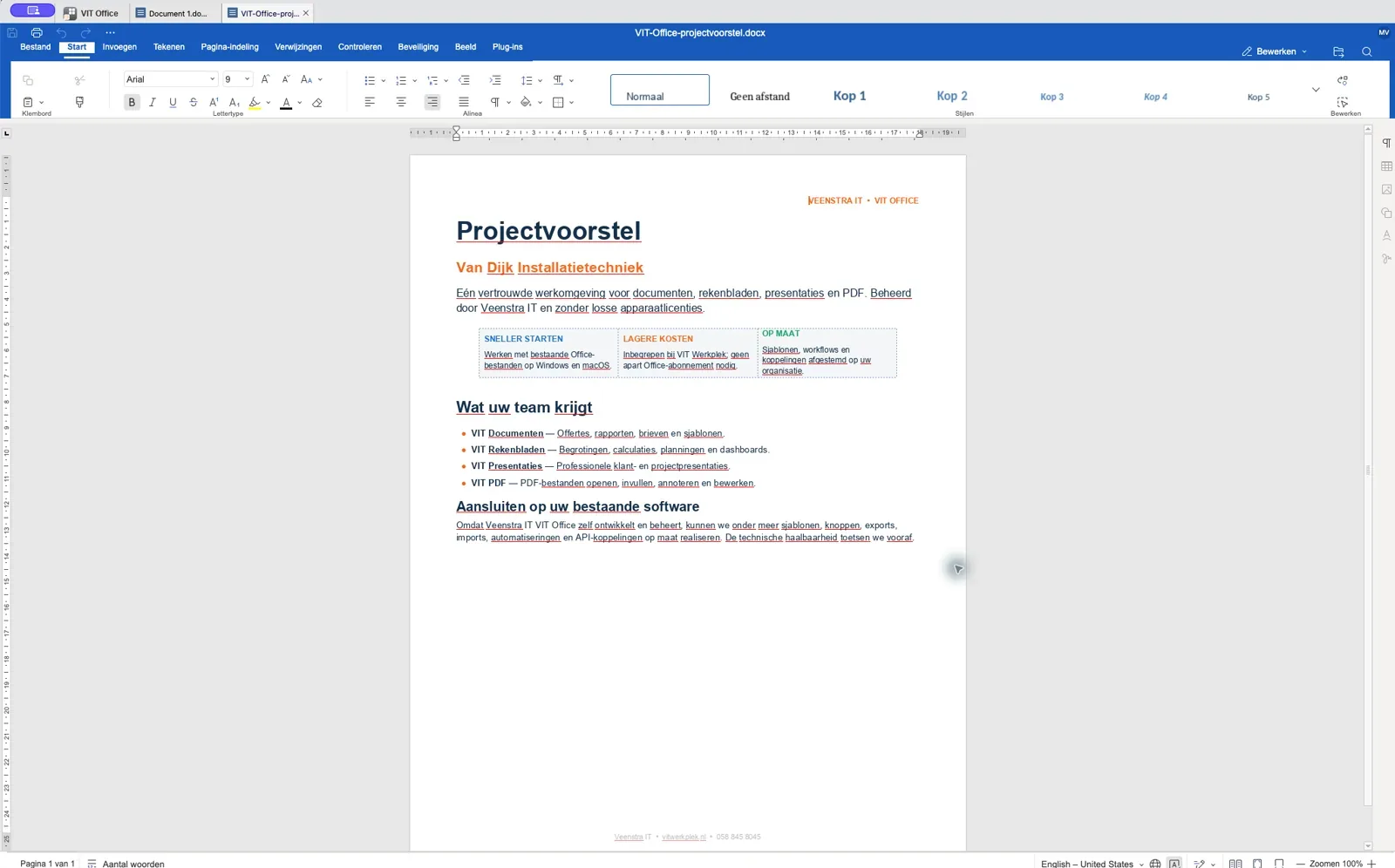Click the font color swatch button

click(286, 103)
